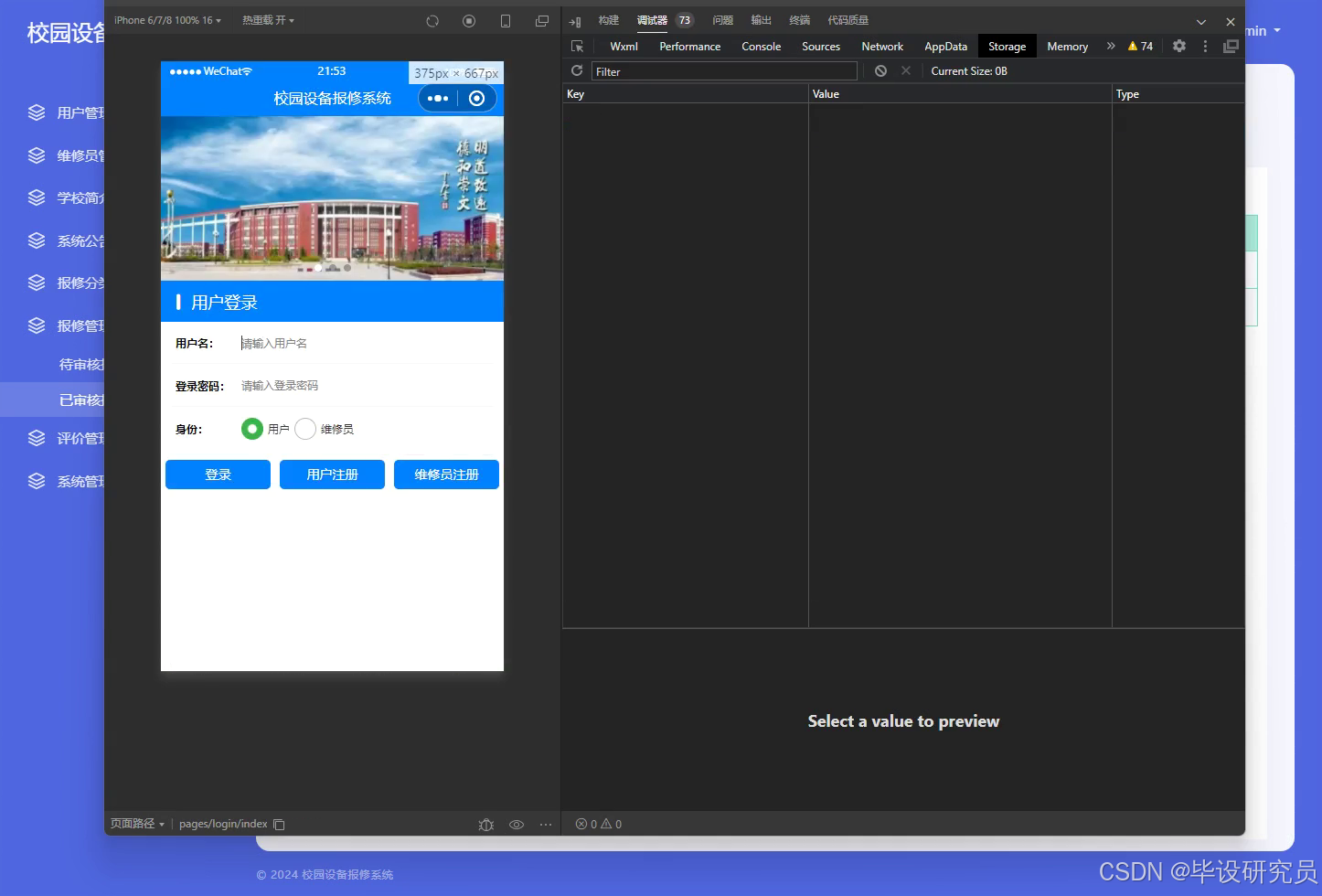This screenshot has width=1322, height=896.
Task: Click the simulator stop/record icon
Action: pyautogui.click(x=469, y=20)
